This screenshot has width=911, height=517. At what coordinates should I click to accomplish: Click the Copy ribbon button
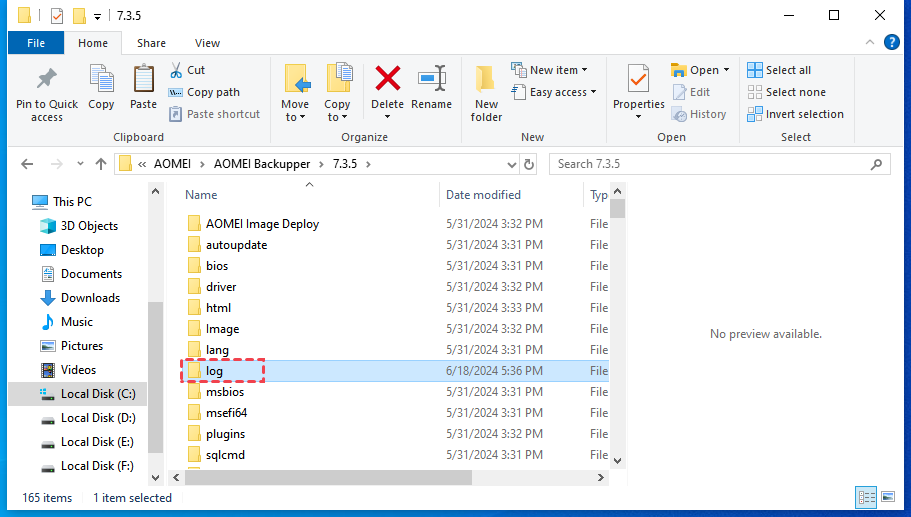point(101,87)
